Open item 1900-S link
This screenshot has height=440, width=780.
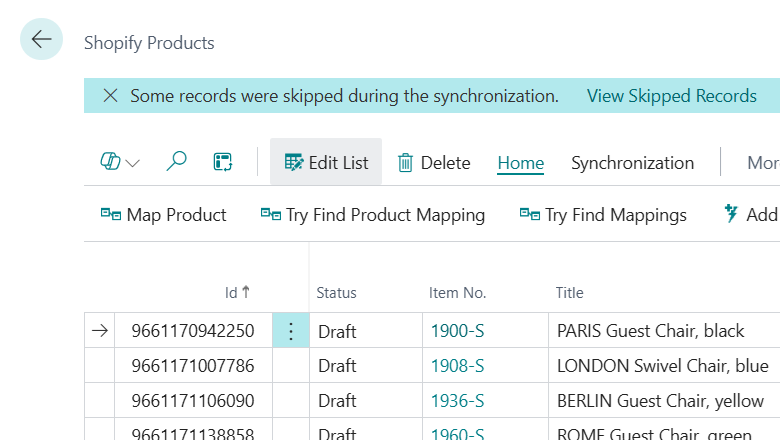point(457,331)
